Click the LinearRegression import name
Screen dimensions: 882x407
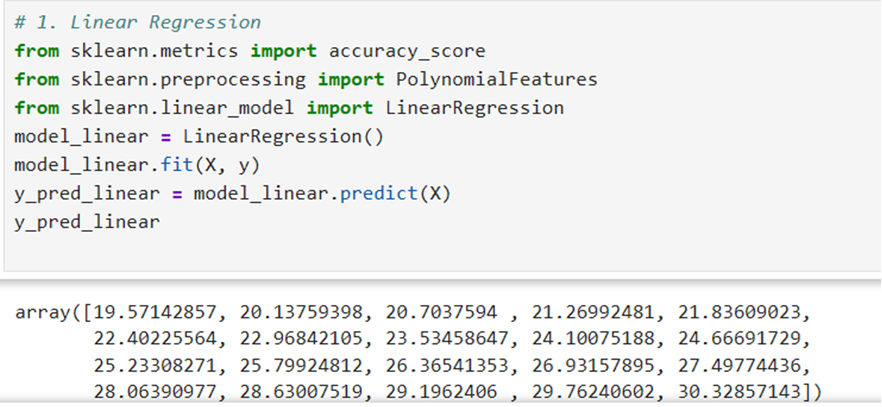pos(474,108)
